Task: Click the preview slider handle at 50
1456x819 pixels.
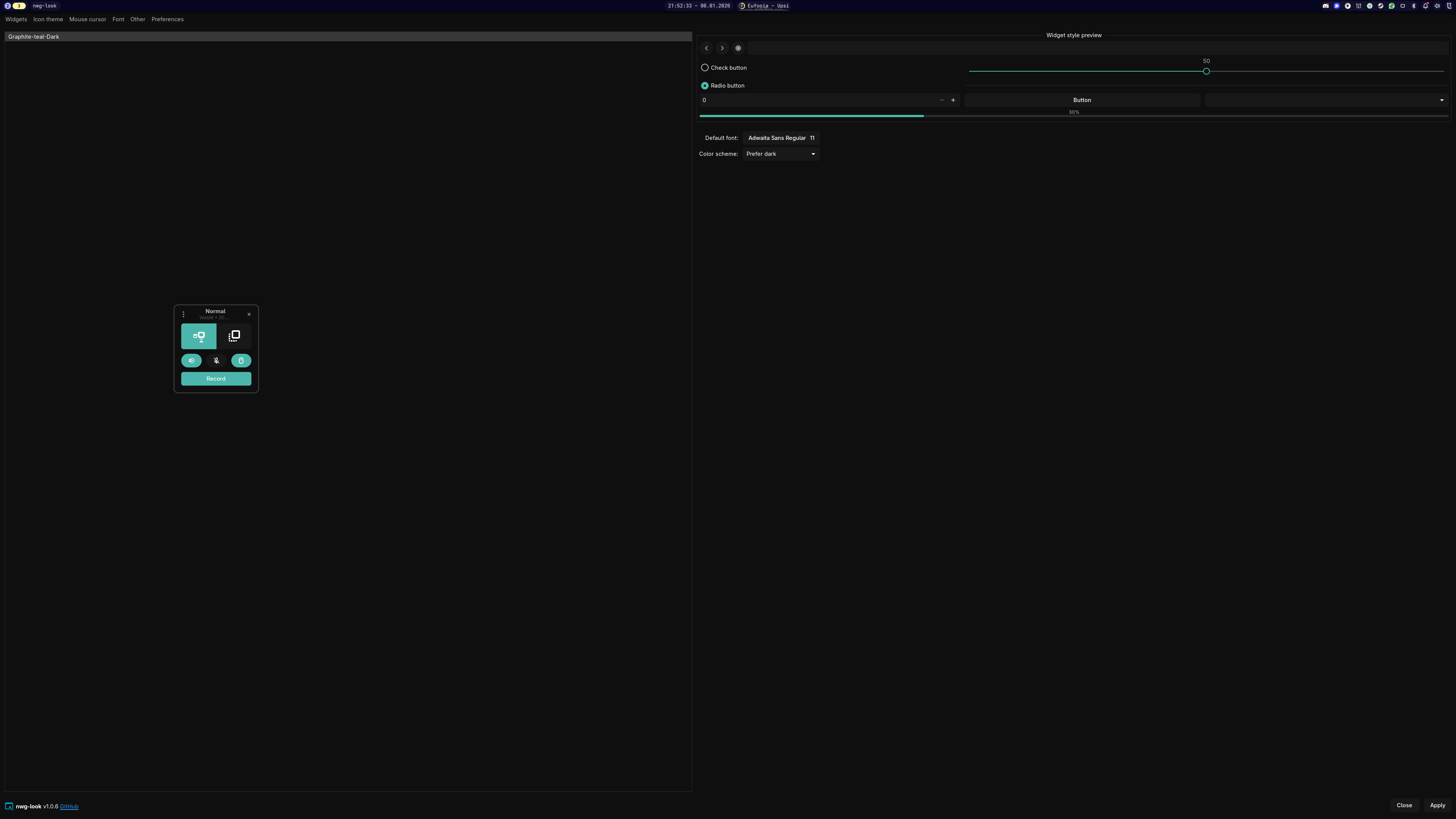Action: [x=1206, y=71]
